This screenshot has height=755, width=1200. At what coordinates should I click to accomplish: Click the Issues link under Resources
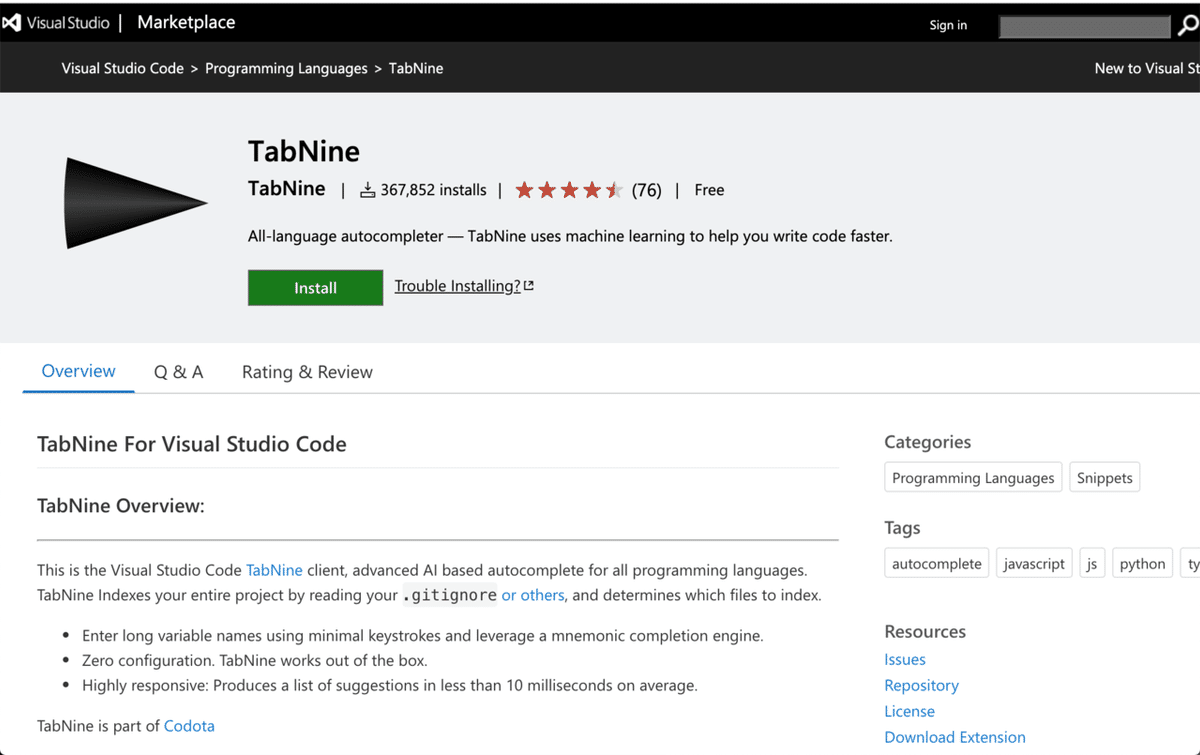pos(904,659)
